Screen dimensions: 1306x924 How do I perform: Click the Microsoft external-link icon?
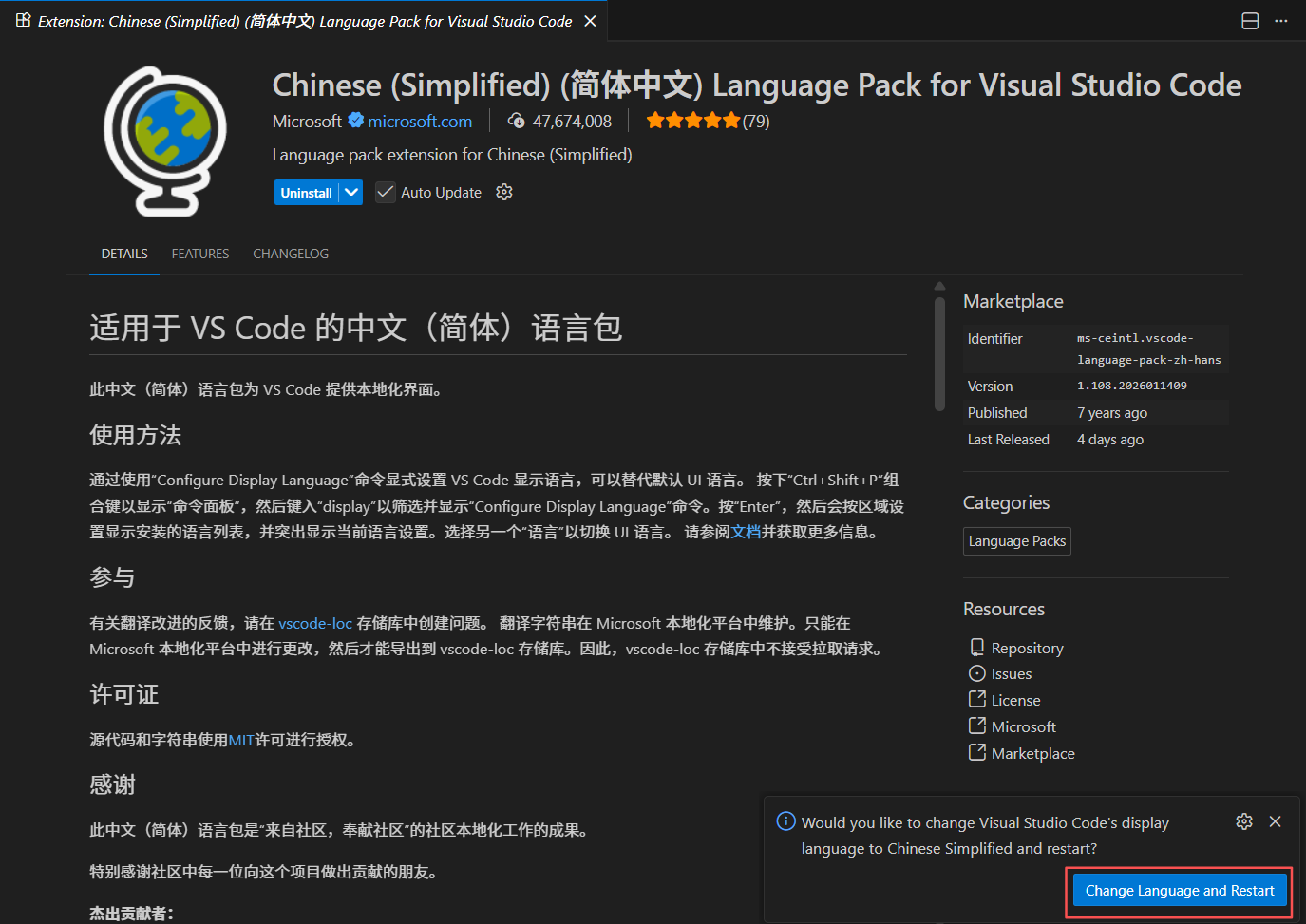[976, 726]
